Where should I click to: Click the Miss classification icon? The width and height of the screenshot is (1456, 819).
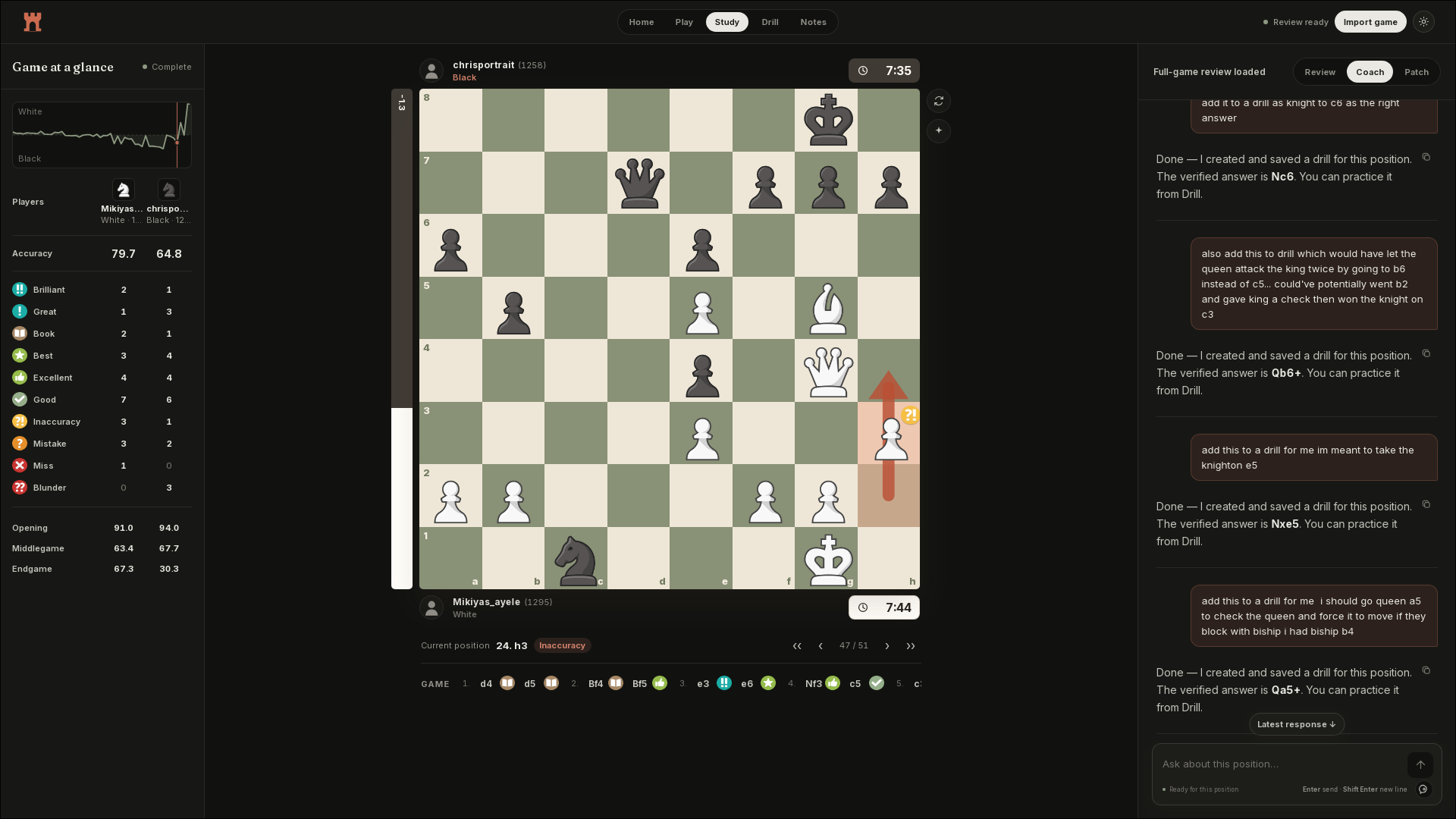[x=20, y=466]
